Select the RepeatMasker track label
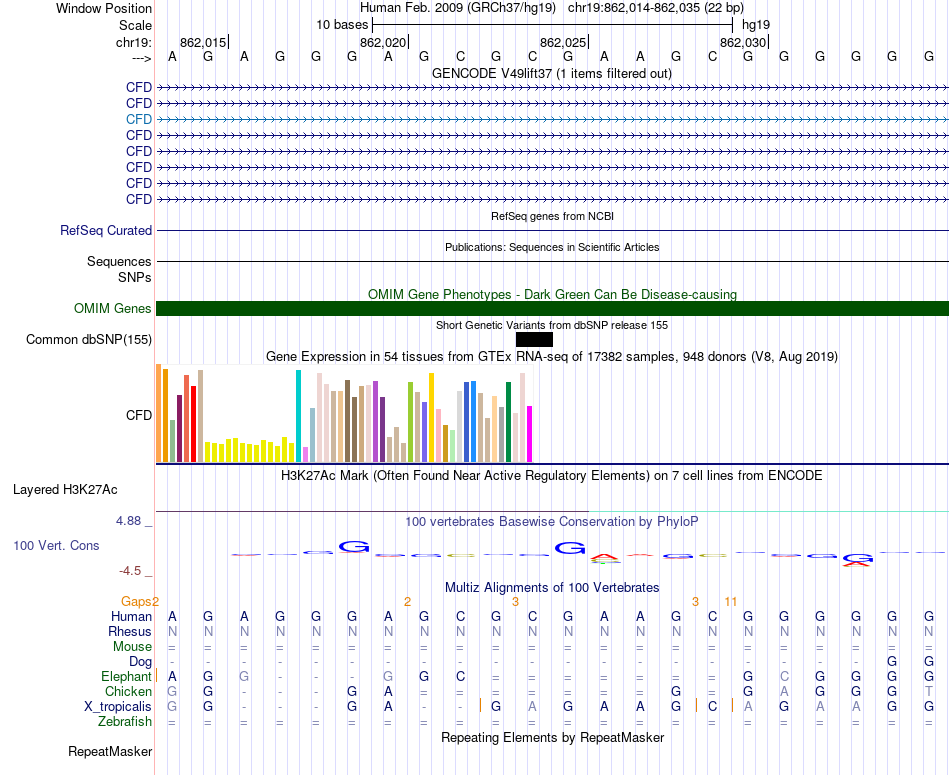 point(110,751)
